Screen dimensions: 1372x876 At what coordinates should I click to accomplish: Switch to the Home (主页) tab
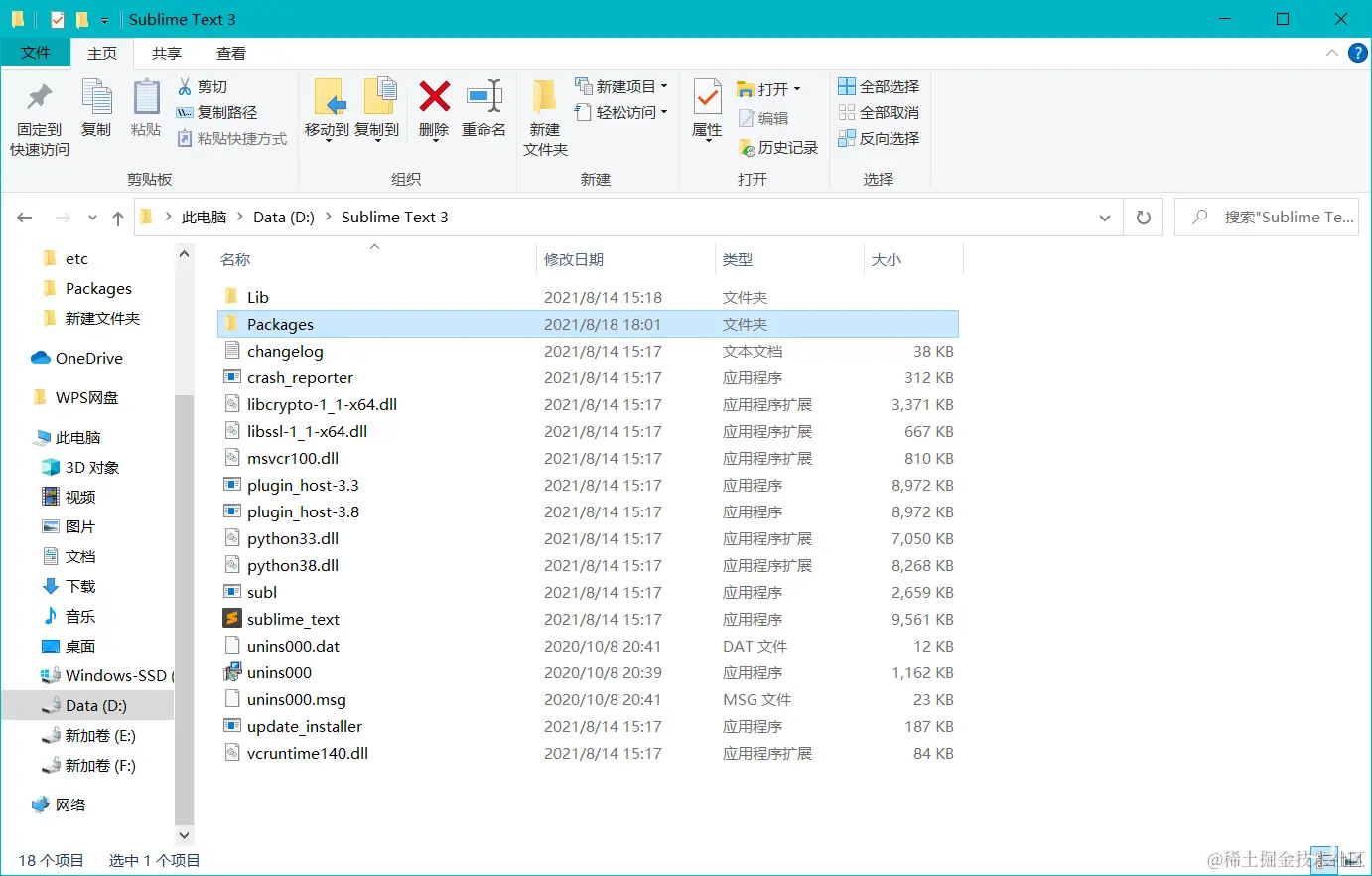coord(102,53)
